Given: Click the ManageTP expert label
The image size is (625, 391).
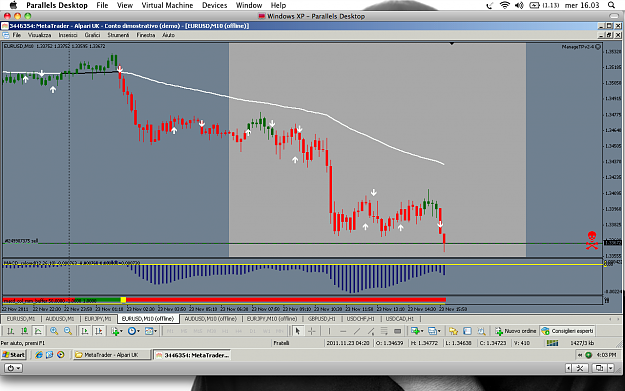Looking at the screenshot, I should (578, 47).
